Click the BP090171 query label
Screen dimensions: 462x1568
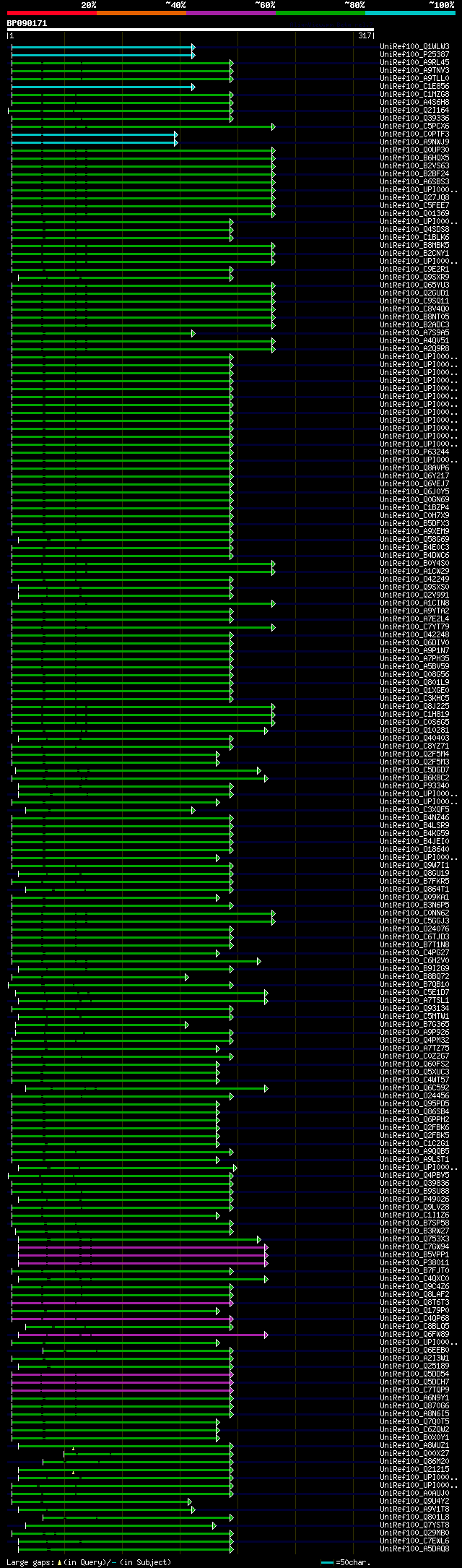(27, 23)
